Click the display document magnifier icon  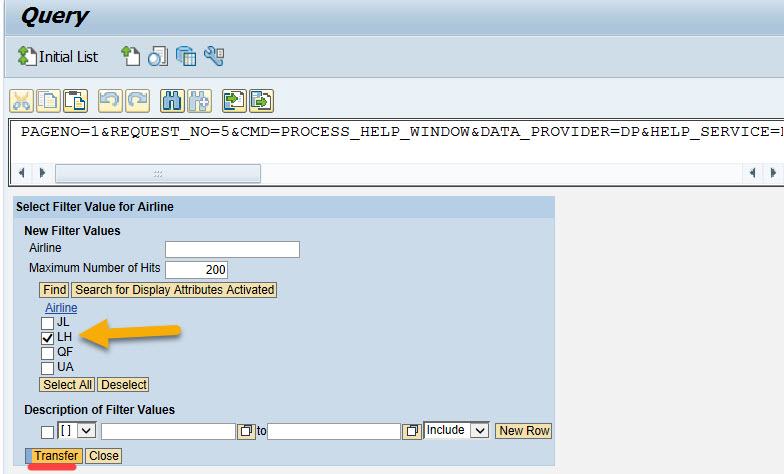pyautogui.click(x=158, y=56)
